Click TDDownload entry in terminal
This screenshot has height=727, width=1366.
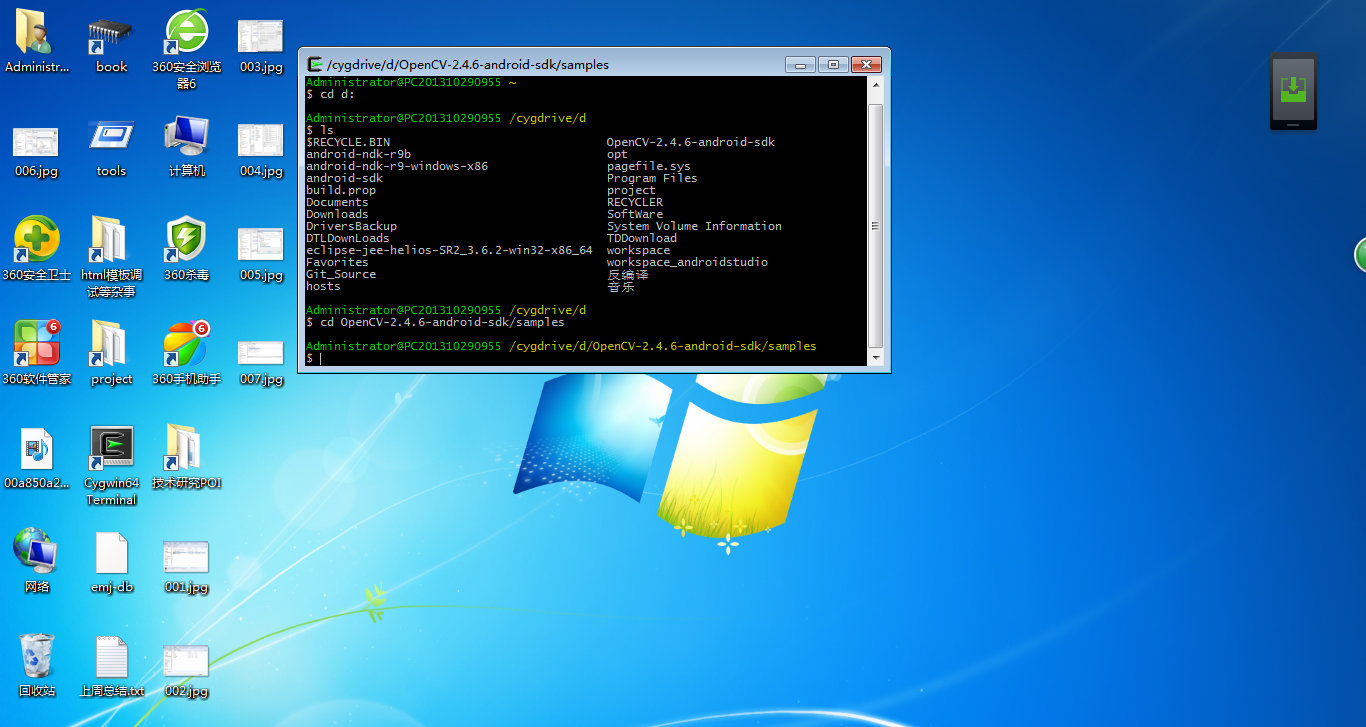(x=642, y=238)
